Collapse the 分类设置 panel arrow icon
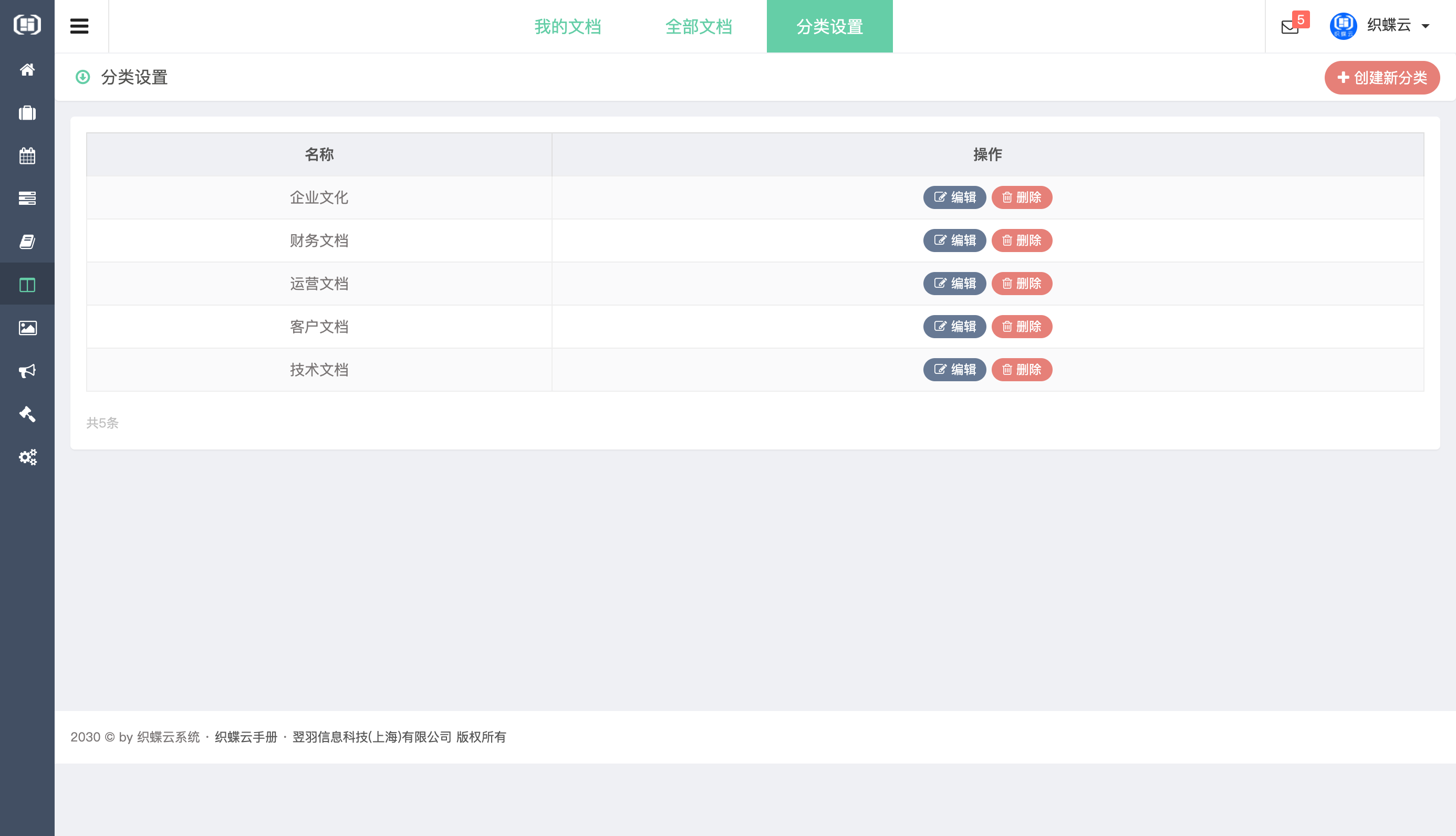This screenshot has height=836, width=1456. (x=82, y=77)
